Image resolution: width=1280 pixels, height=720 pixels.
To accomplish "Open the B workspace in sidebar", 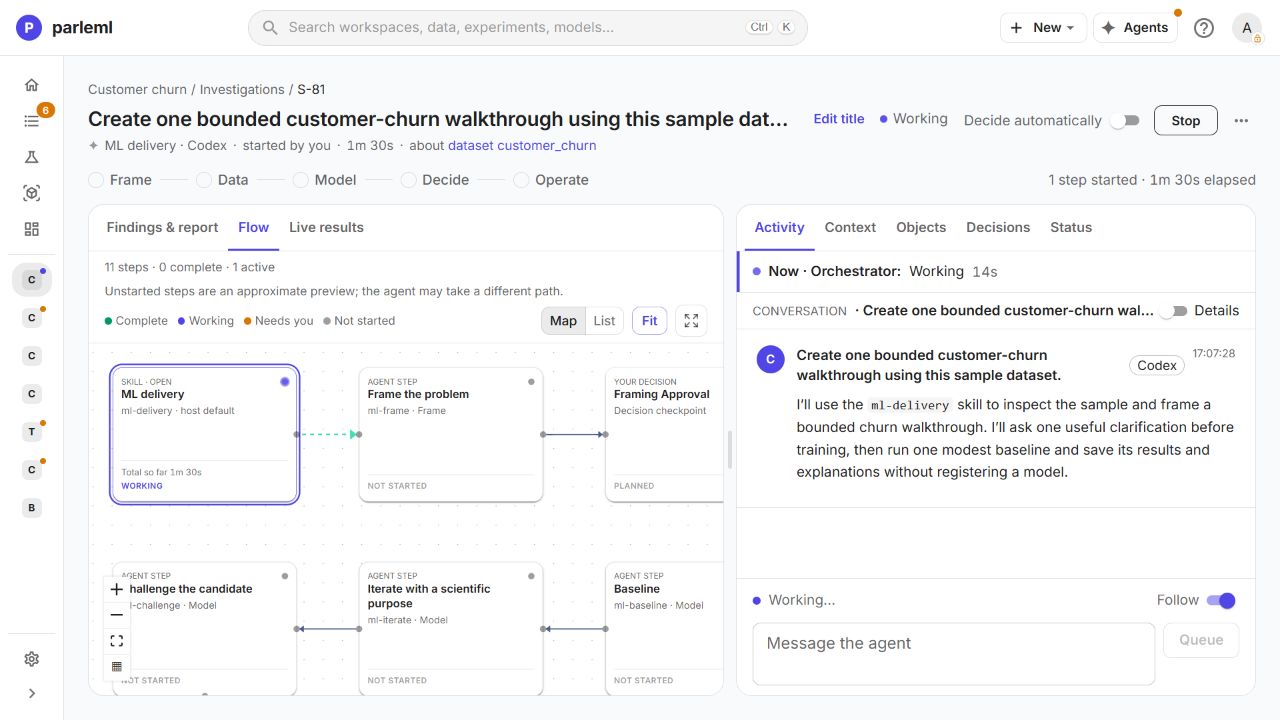I will coord(32,508).
